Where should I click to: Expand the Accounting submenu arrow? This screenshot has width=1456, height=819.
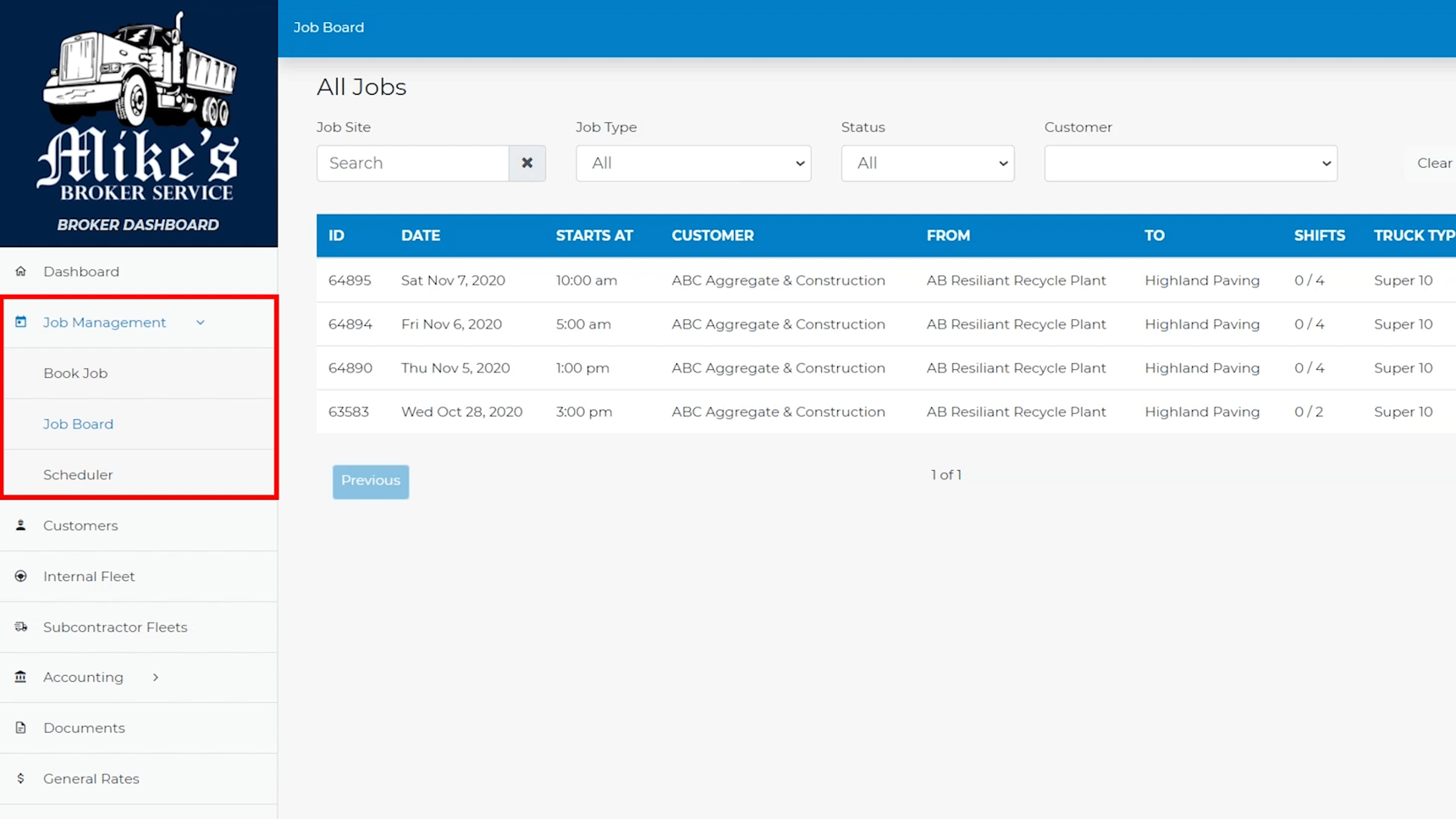pos(155,678)
